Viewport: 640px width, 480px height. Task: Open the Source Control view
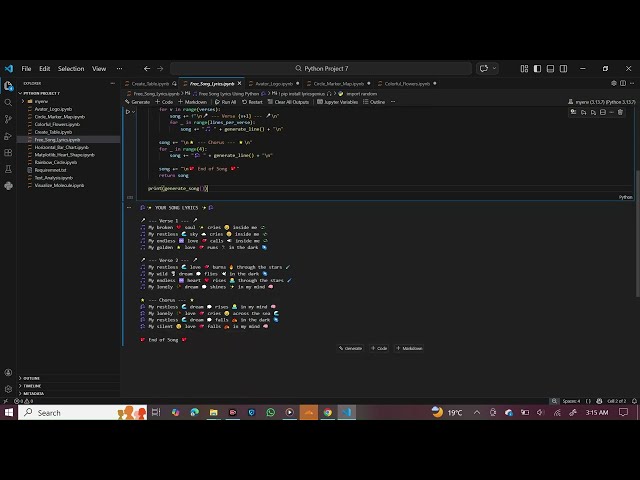8,119
